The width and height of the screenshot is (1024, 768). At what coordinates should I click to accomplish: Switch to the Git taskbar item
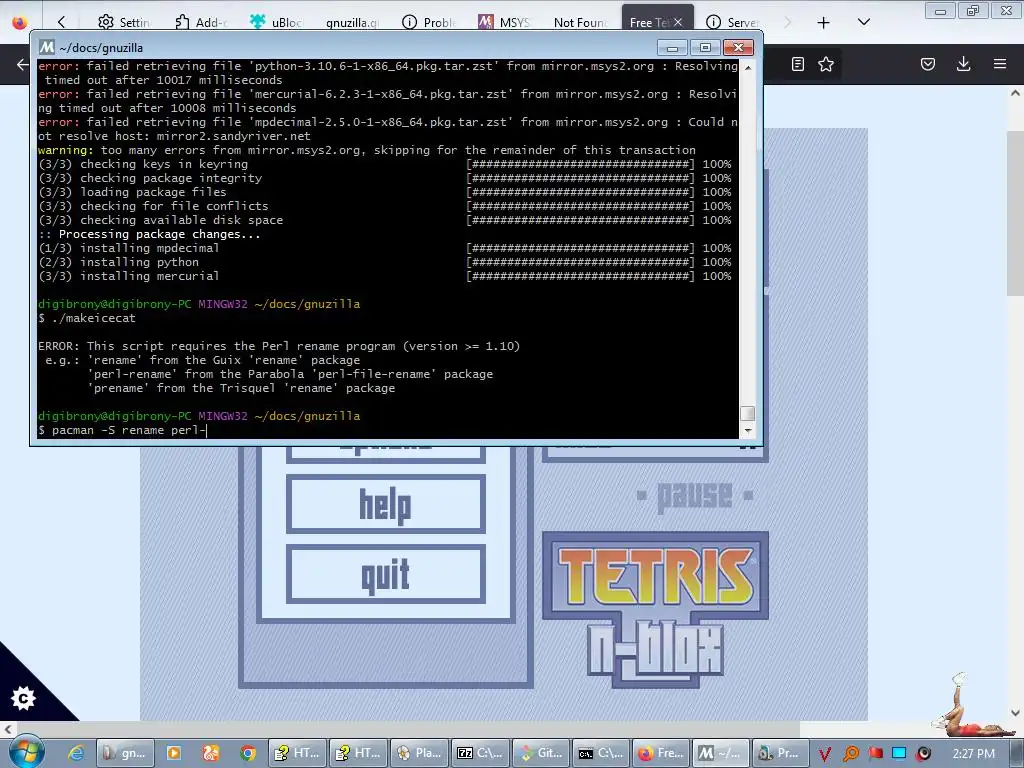[x=540, y=753]
